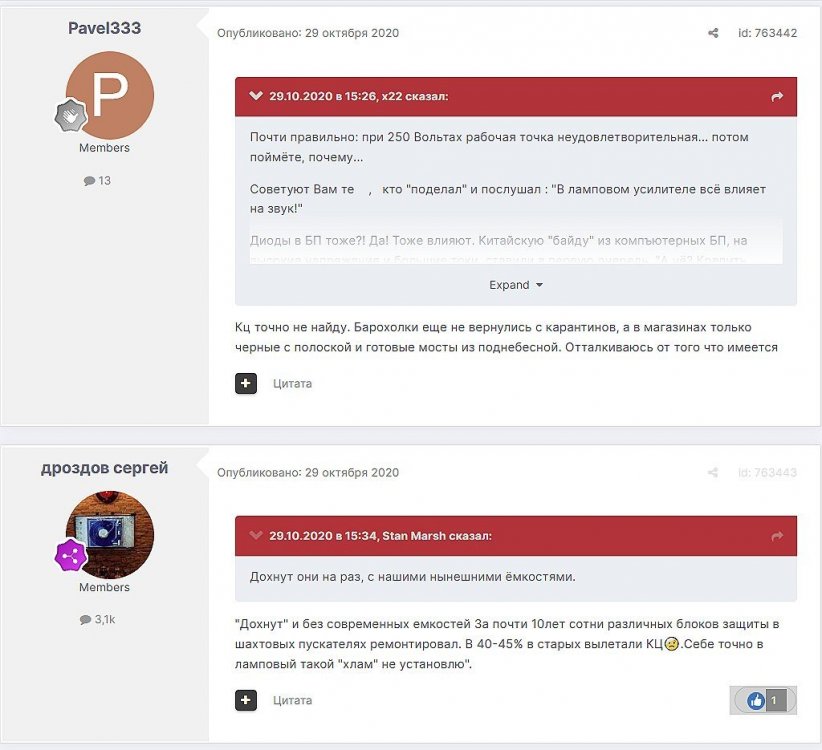The width and height of the screenshot is (822, 750).
Task: Click дроздов сергей's purple rank badge
Action: click(71, 555)
